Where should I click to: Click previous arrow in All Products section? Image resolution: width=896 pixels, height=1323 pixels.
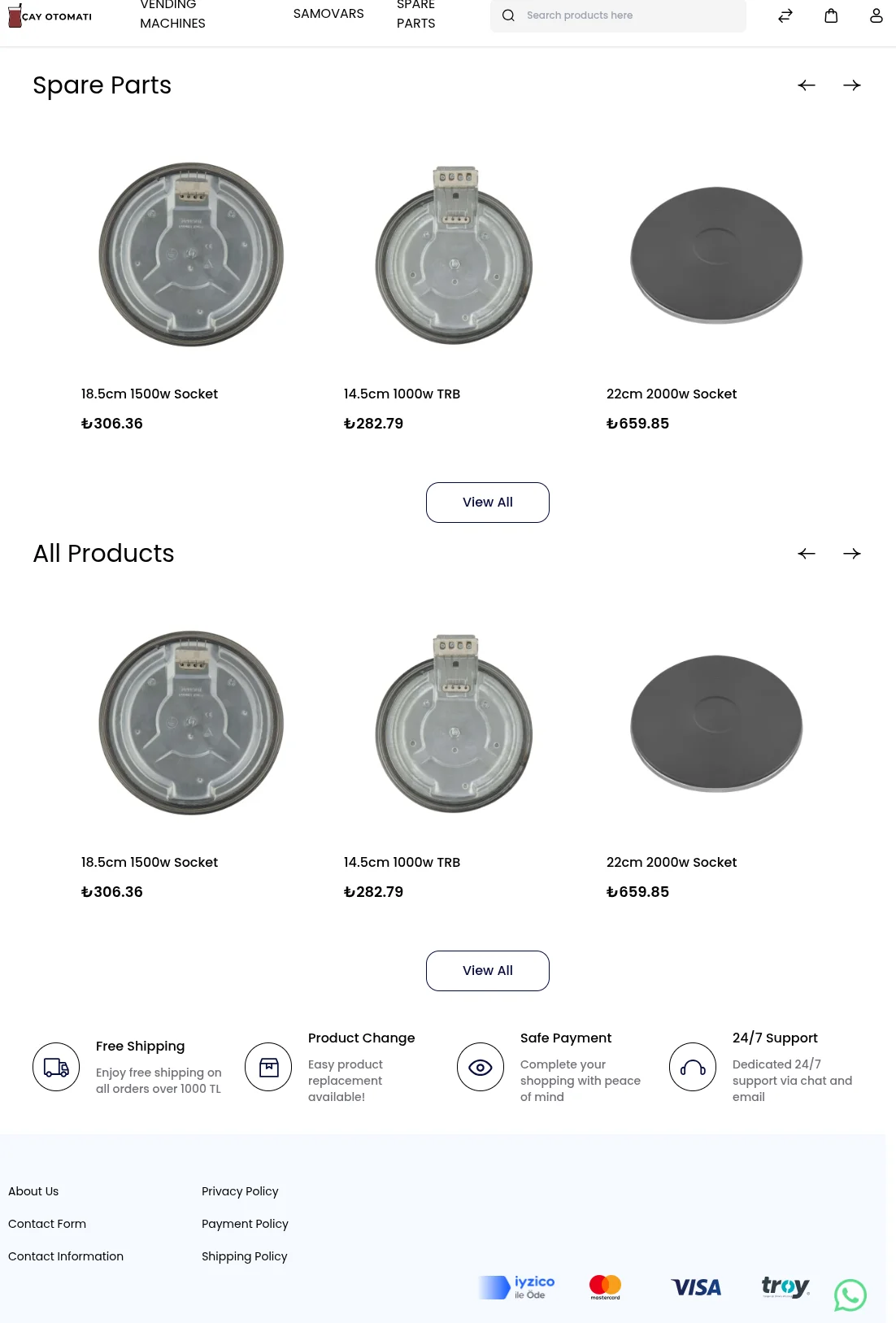point(807,554)
